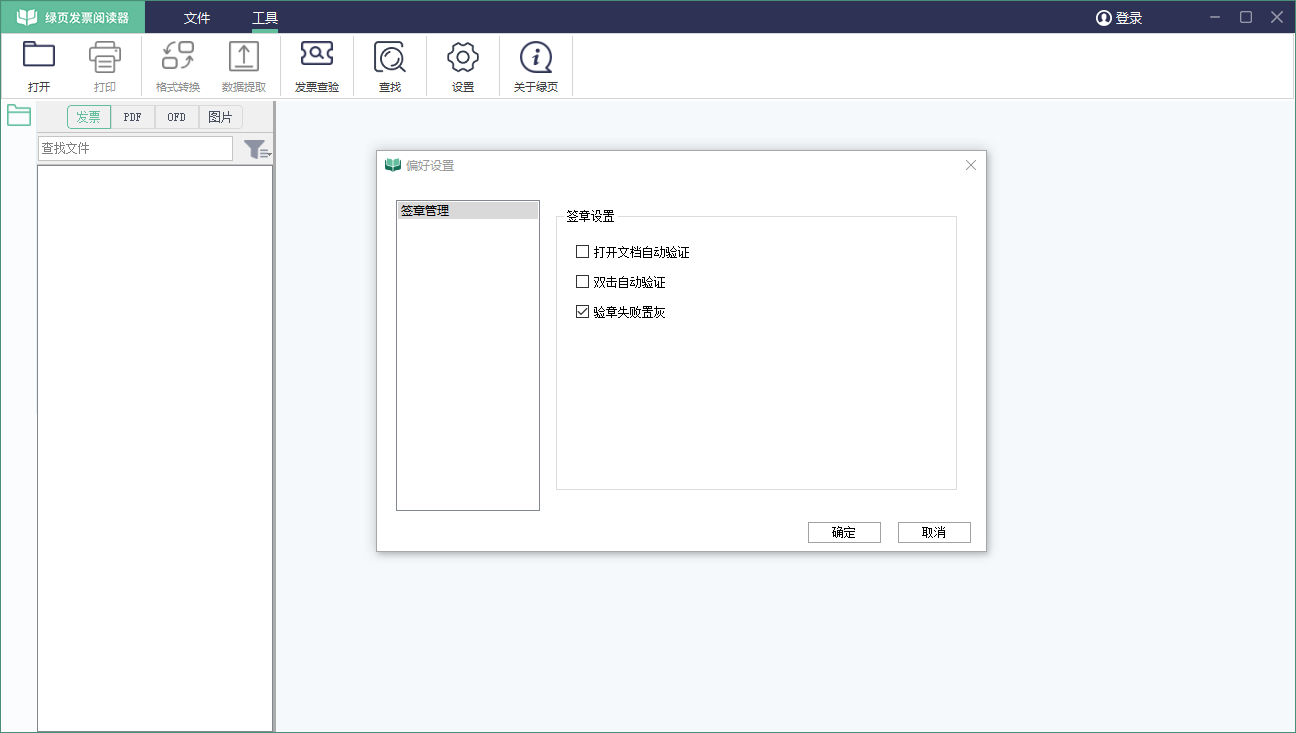Click the Data Extract (数据提取) icon
Viewport: 1296px width, 733px height.
pos(244,56)
